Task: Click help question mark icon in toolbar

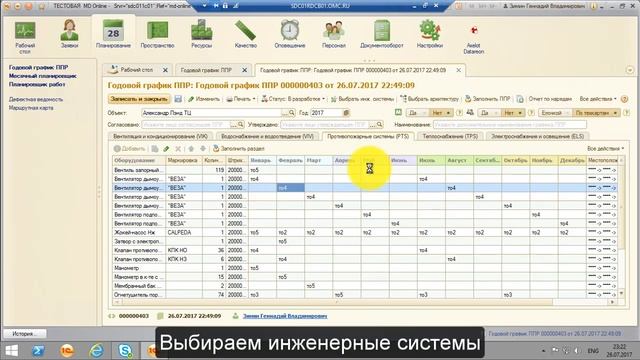Action: click(x=624, y=99)
